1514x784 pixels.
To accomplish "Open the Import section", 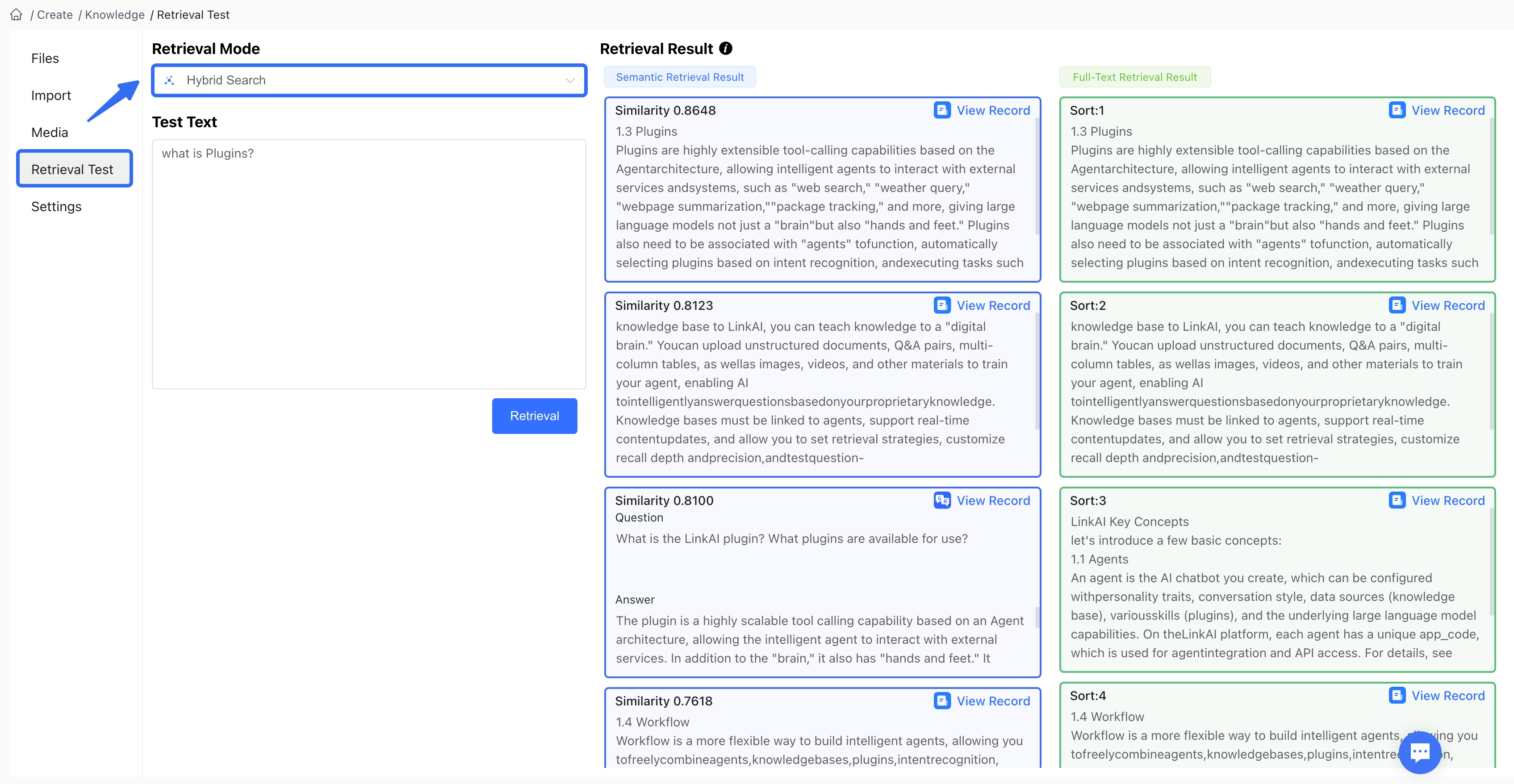I will click(51, 95).
